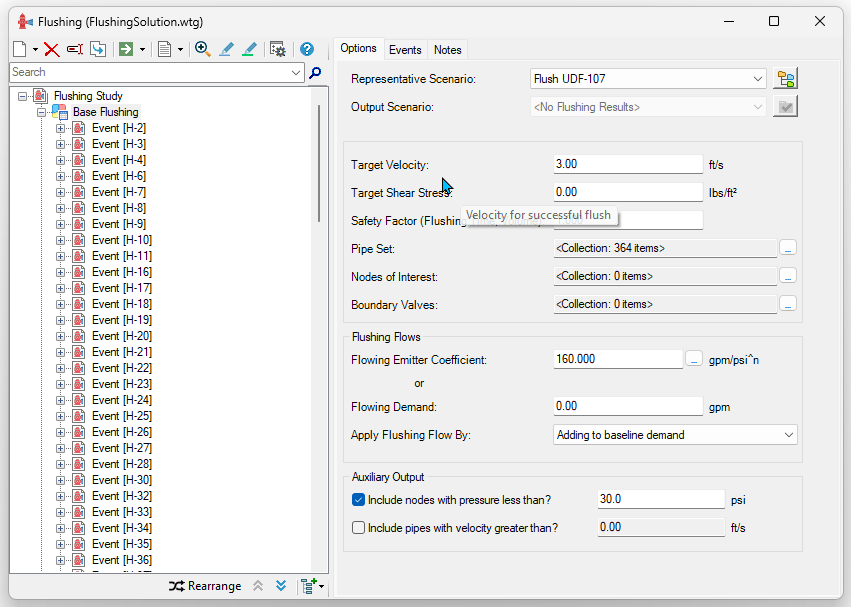Uncheck Include nodes with pressure less than
The image size is (851, 607).
pos(358,499)
